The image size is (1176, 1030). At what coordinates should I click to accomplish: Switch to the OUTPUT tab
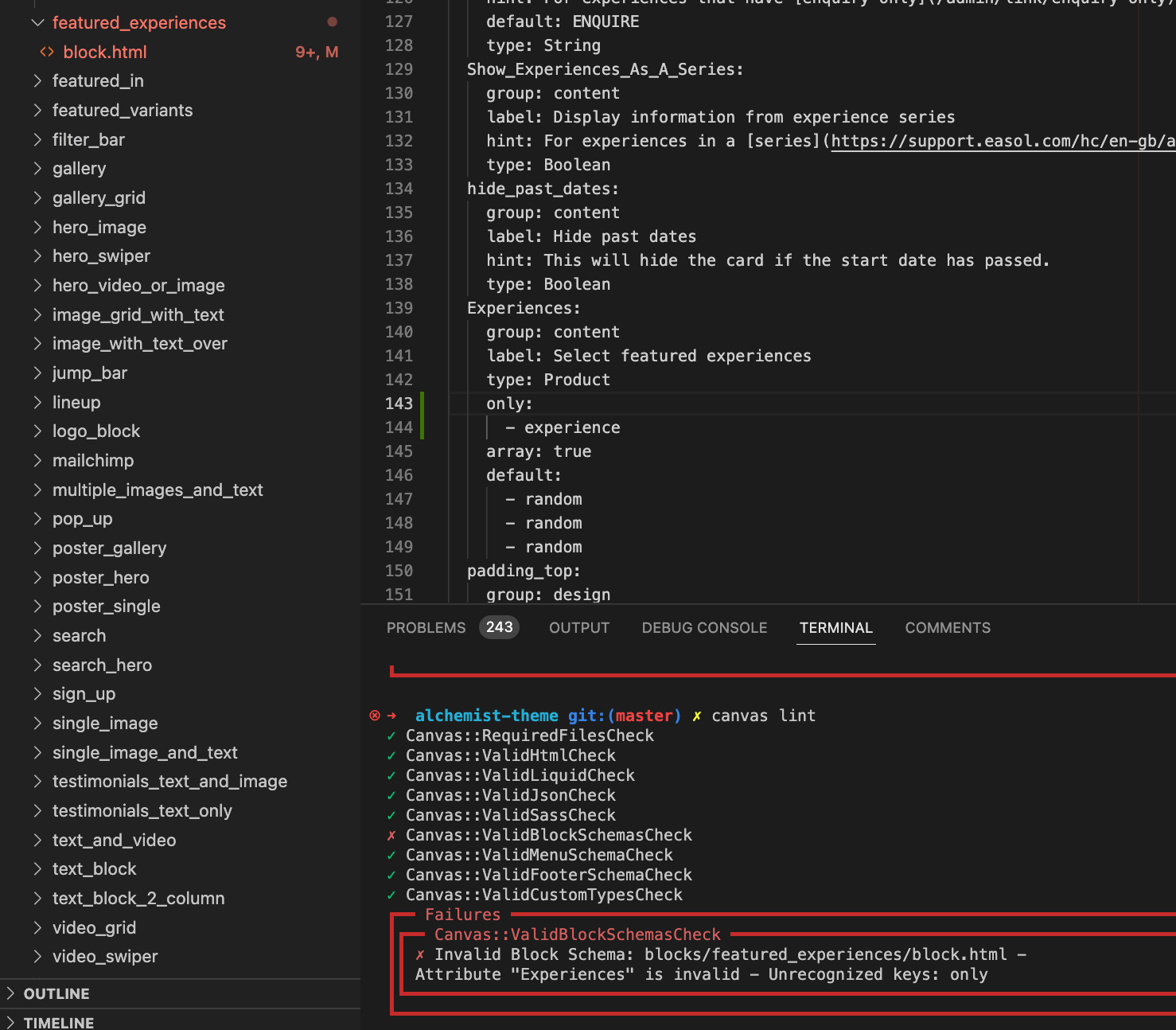(x=578, y=627)
